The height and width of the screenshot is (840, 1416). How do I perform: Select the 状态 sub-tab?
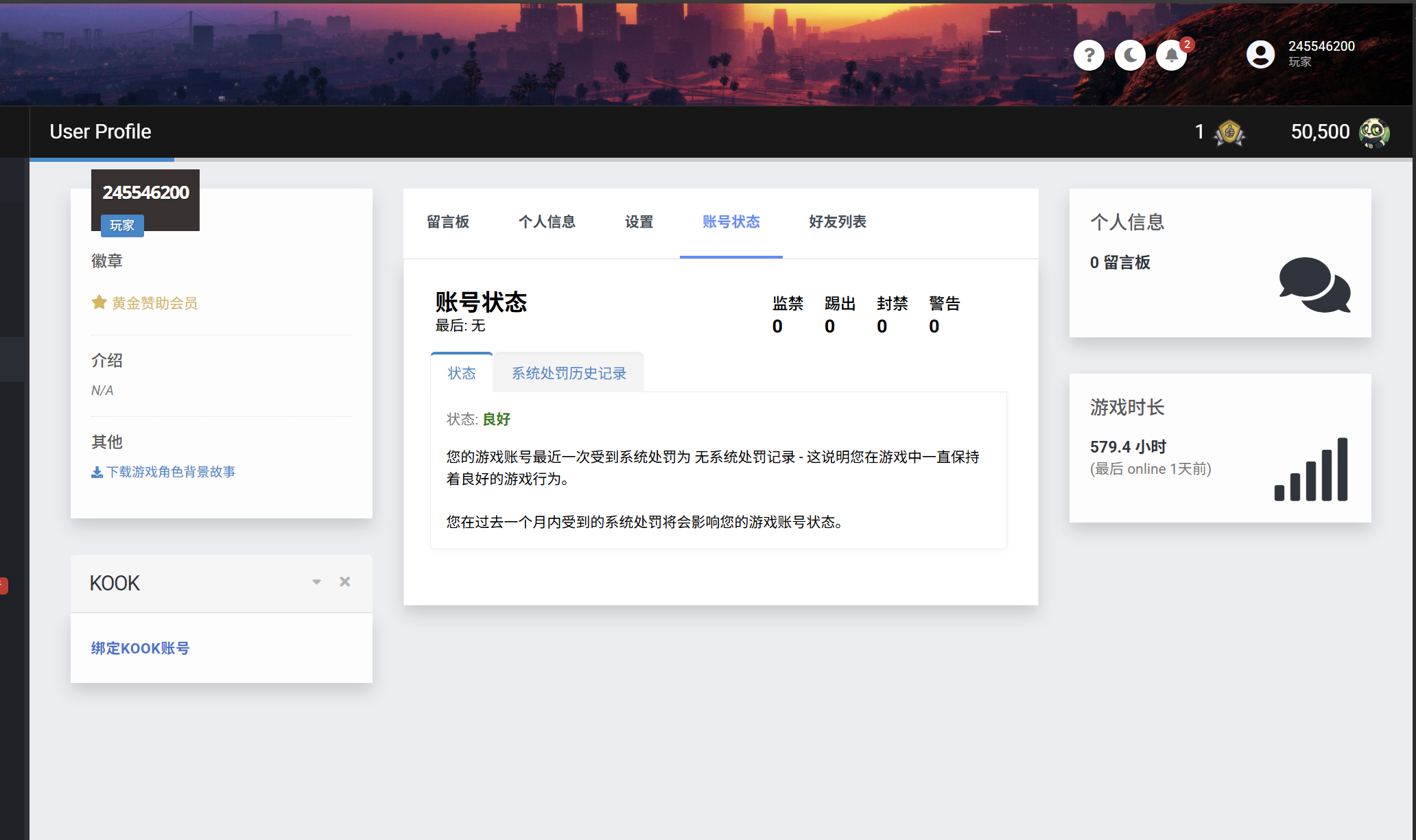(462, 373)
